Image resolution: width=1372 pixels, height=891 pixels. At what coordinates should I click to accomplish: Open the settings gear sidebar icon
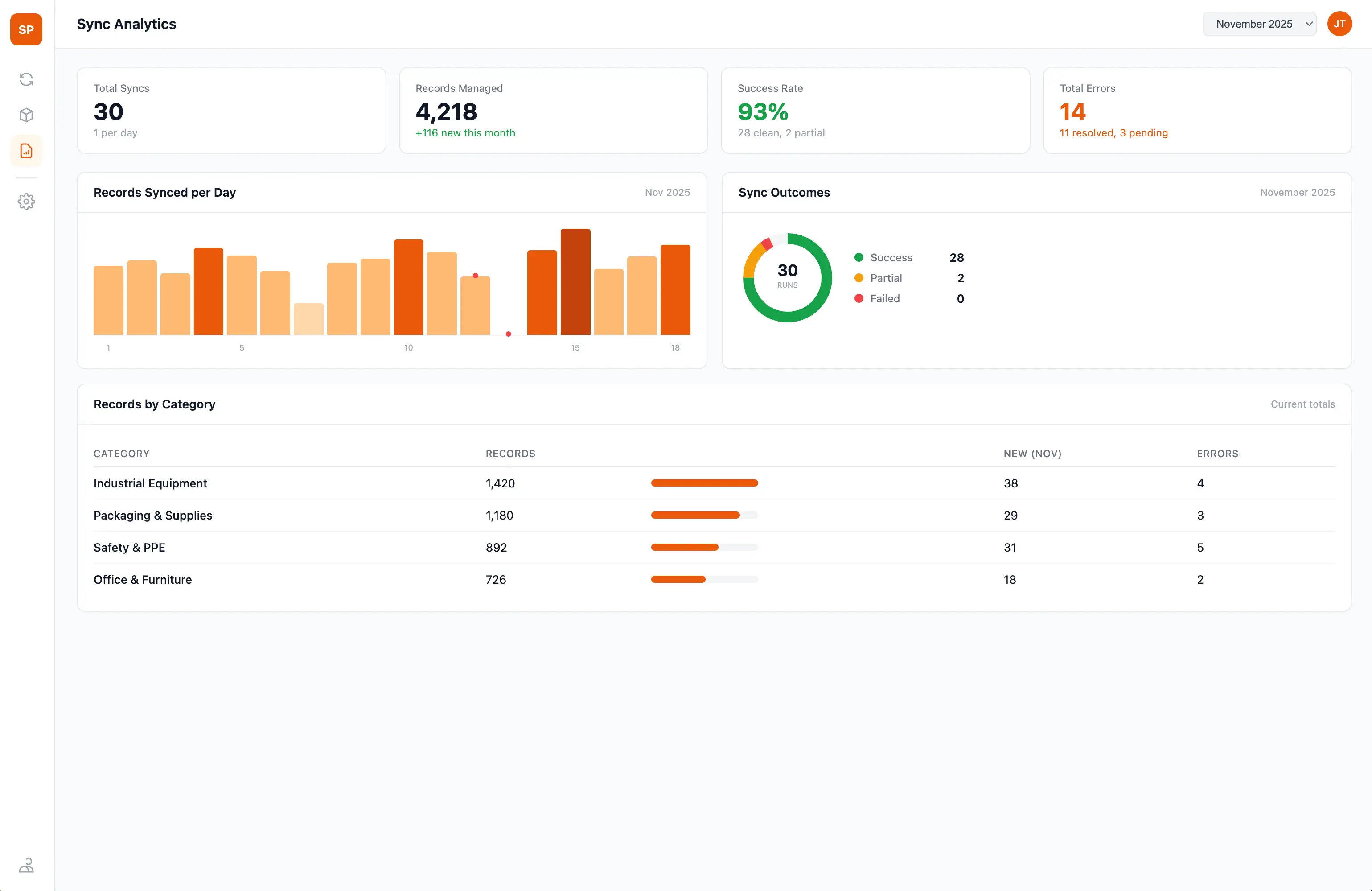[x=26, y=201]
